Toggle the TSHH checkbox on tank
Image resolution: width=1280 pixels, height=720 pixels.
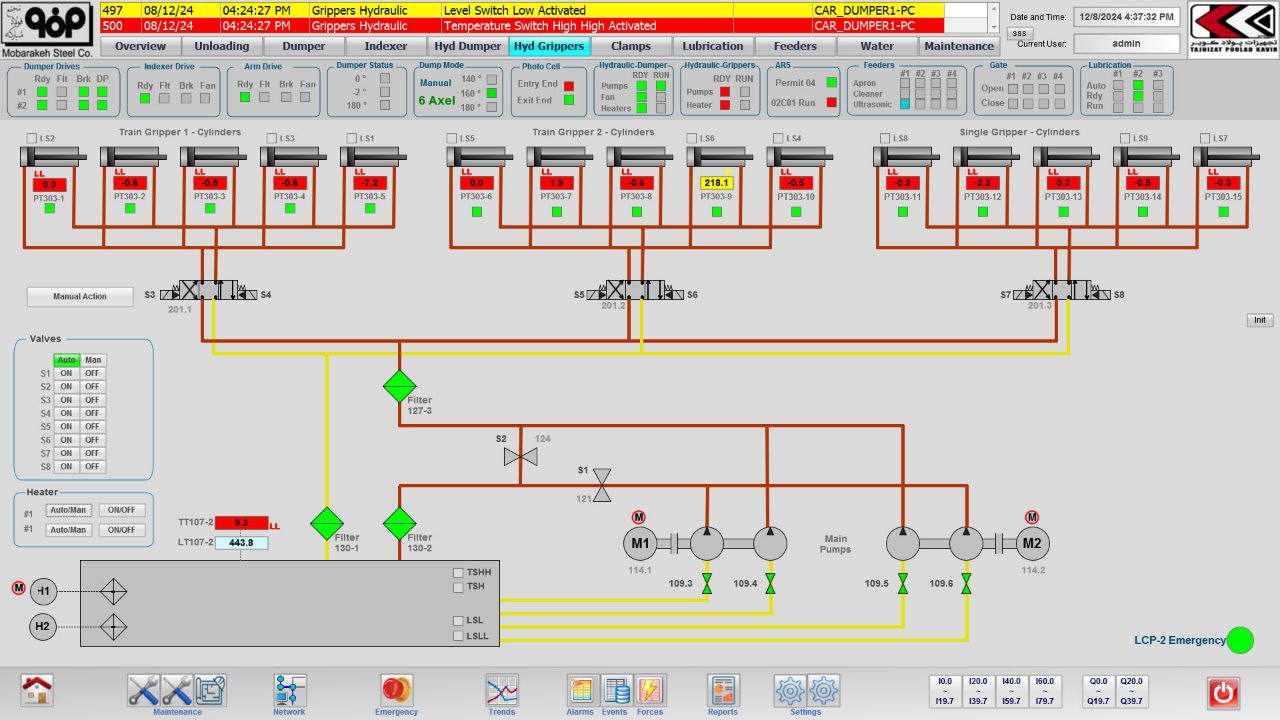tap(458, 573)
